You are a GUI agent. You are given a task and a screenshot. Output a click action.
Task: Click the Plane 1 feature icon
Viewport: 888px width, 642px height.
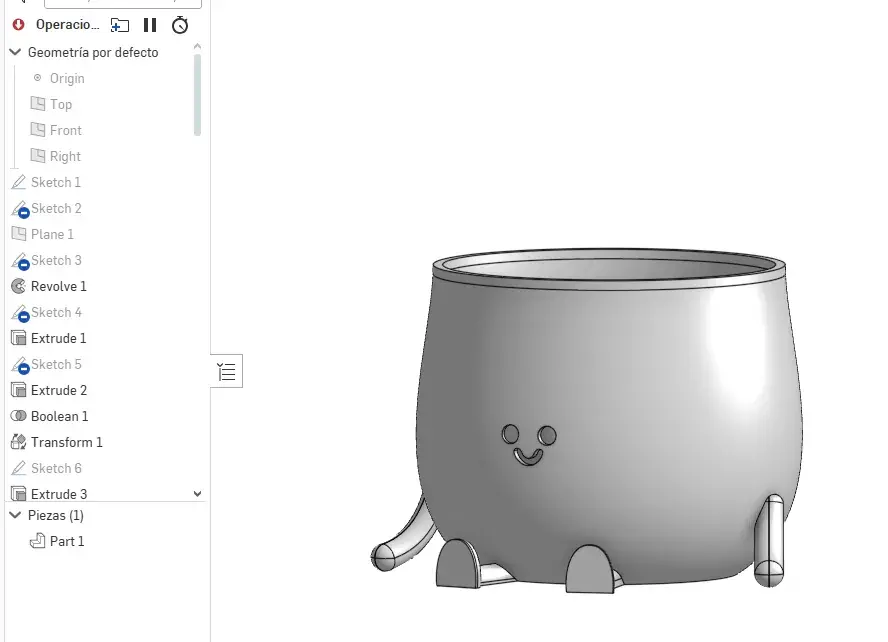(18, 234)
